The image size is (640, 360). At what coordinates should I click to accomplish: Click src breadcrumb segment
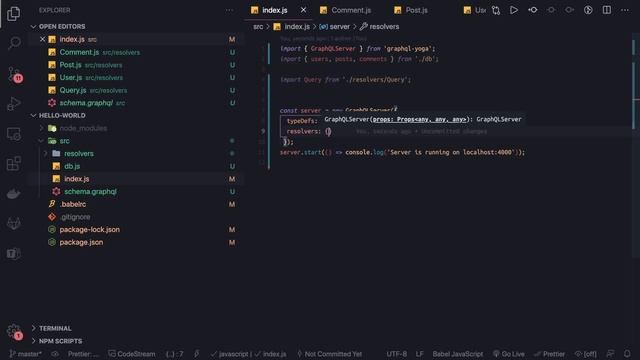pyautogui.click(x=258, y=27)
